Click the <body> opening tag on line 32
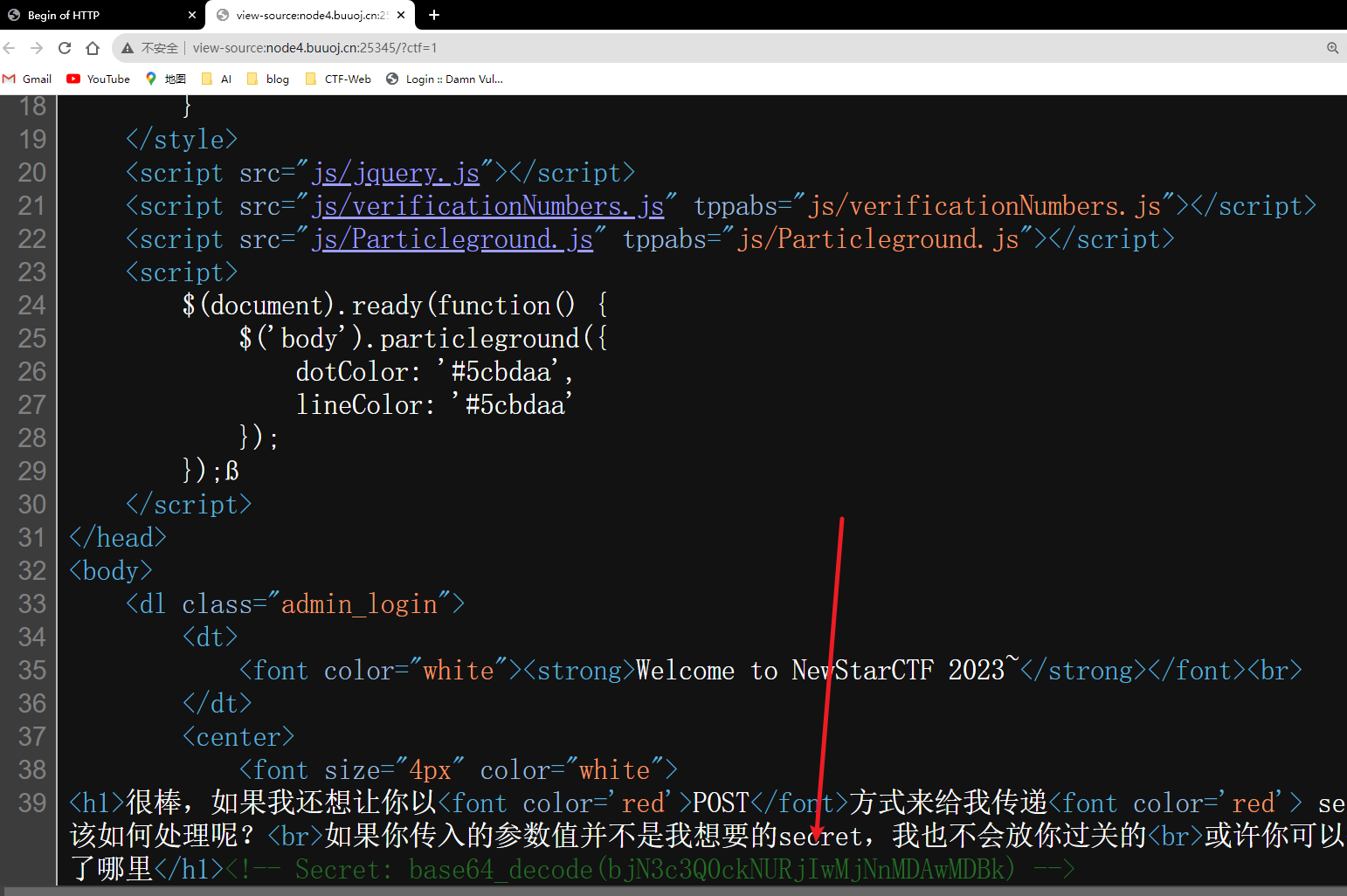This screenshot has height=896, width=1347. click(111, 570)
